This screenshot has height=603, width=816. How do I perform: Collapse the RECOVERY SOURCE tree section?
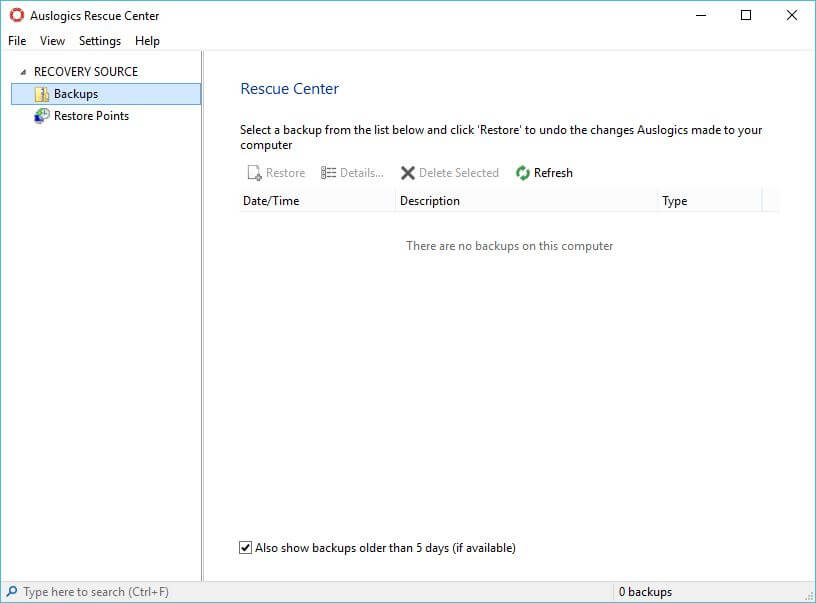(23, 72)
